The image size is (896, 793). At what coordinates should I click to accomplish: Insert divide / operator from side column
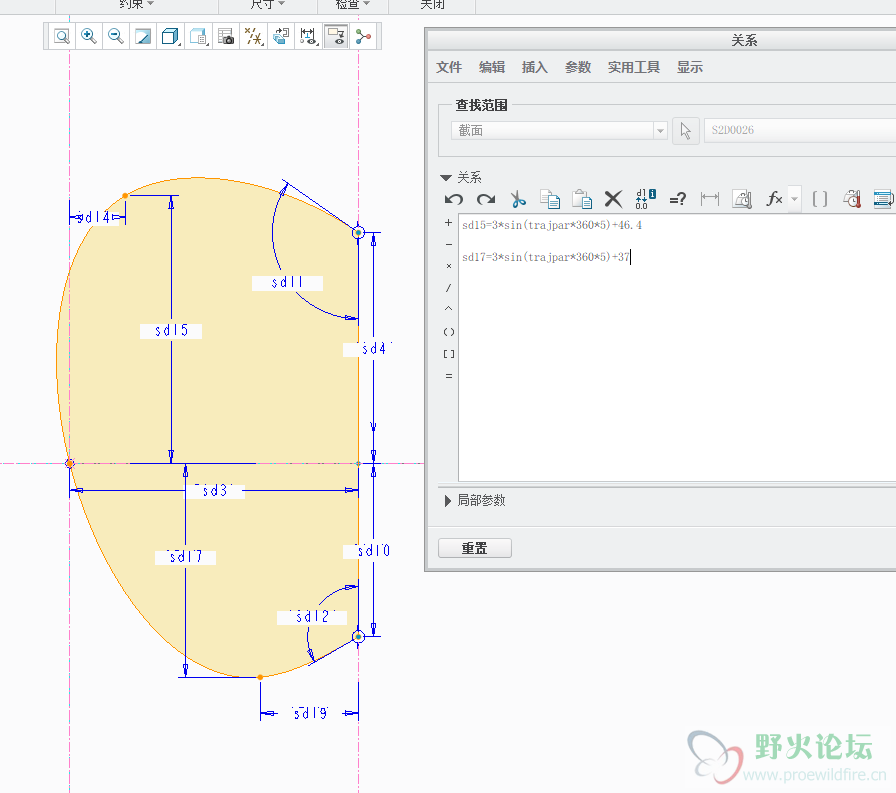pyautogui.click(x=449, y=288)
